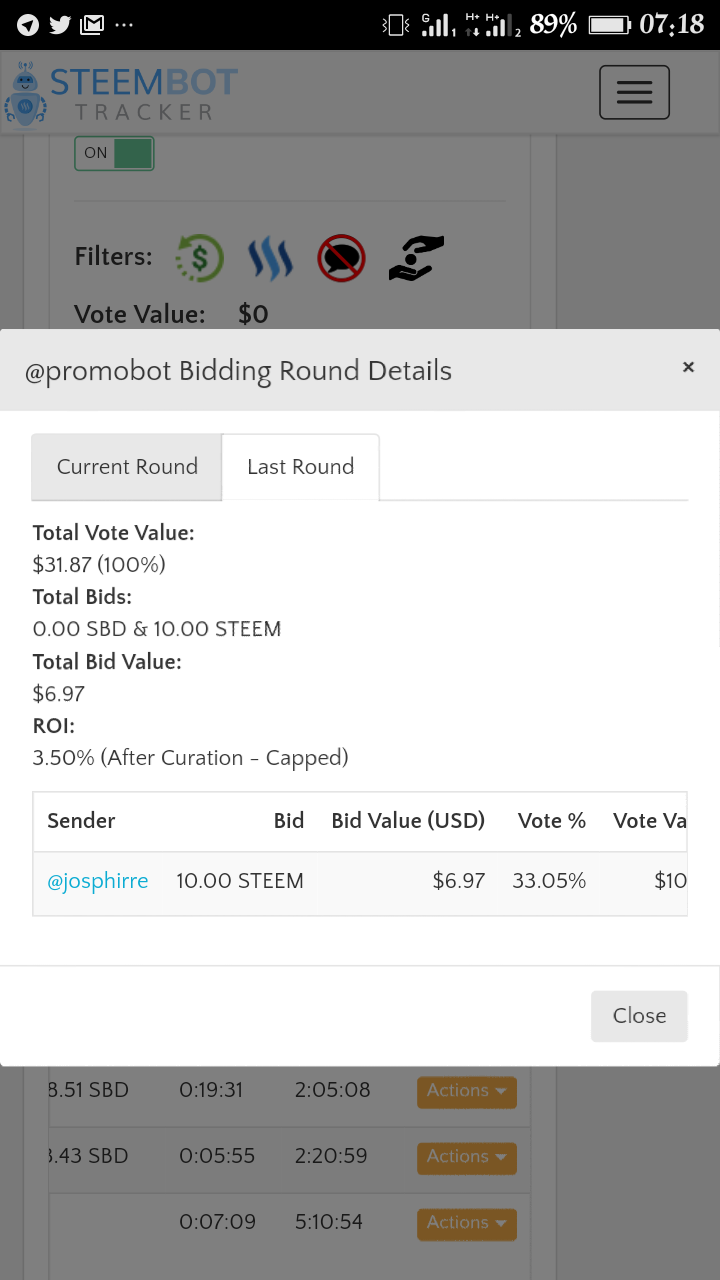
Task: Click the Sender column header
Action: (x=81, y=821)
